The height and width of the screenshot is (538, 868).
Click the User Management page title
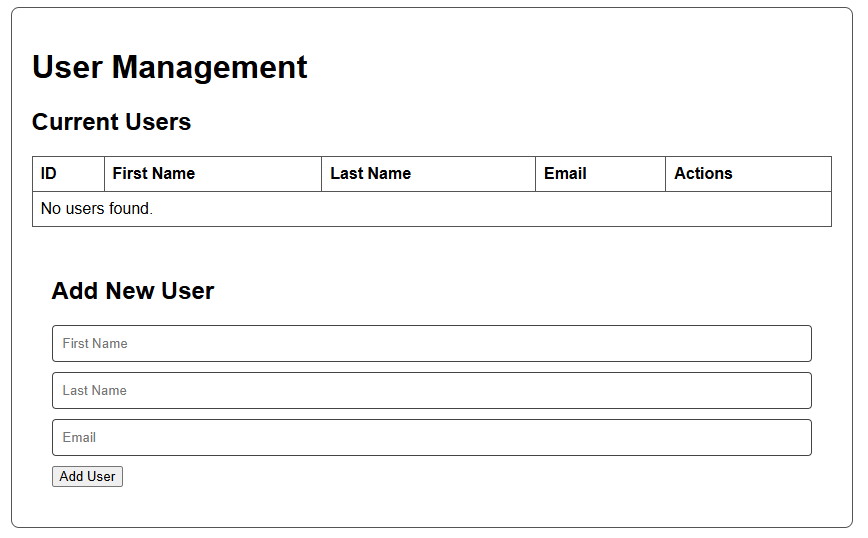170,67
